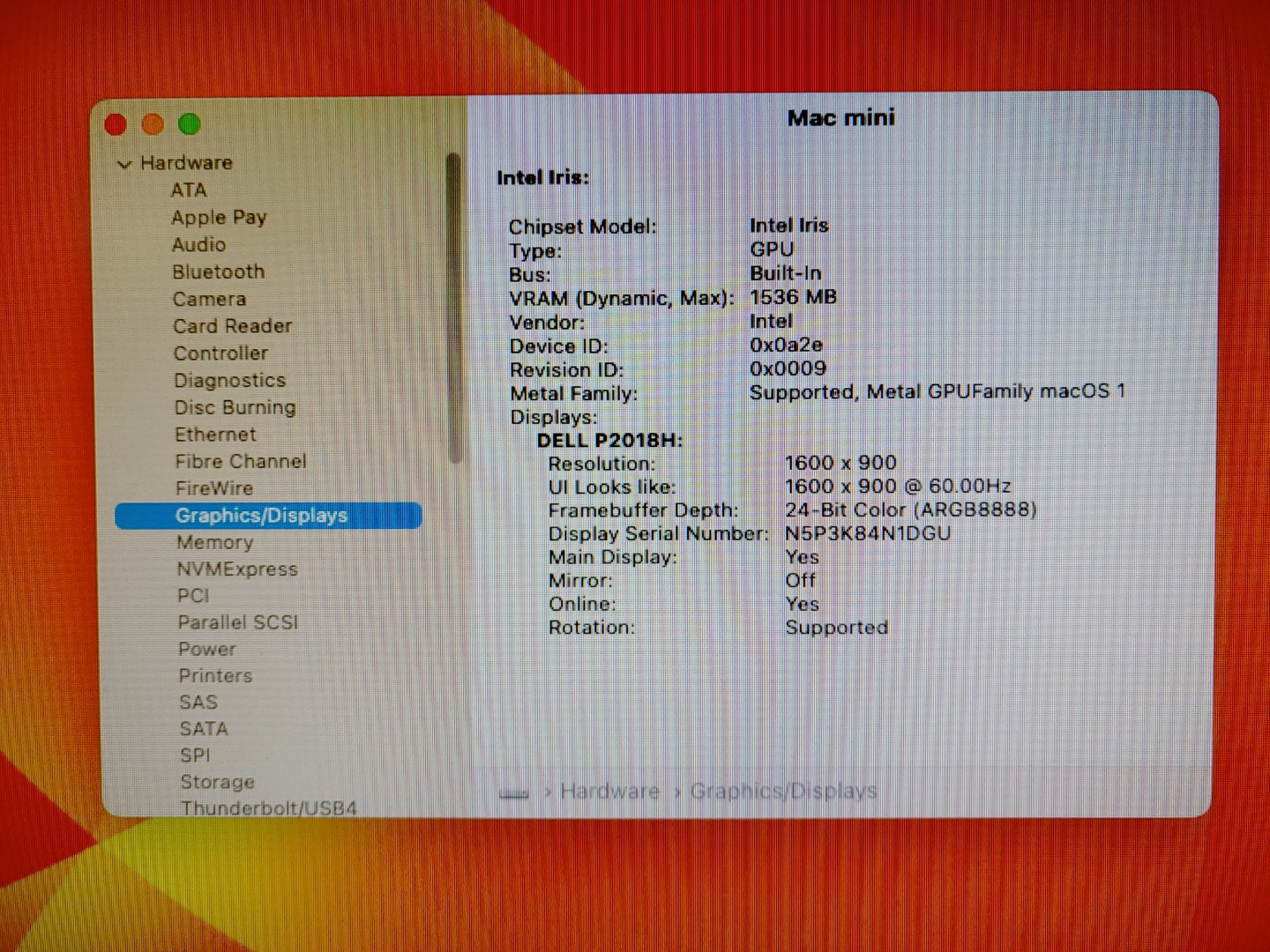Select Audio in the sidebar
This screenshot has width=1270, height=952.
(198, 245)
